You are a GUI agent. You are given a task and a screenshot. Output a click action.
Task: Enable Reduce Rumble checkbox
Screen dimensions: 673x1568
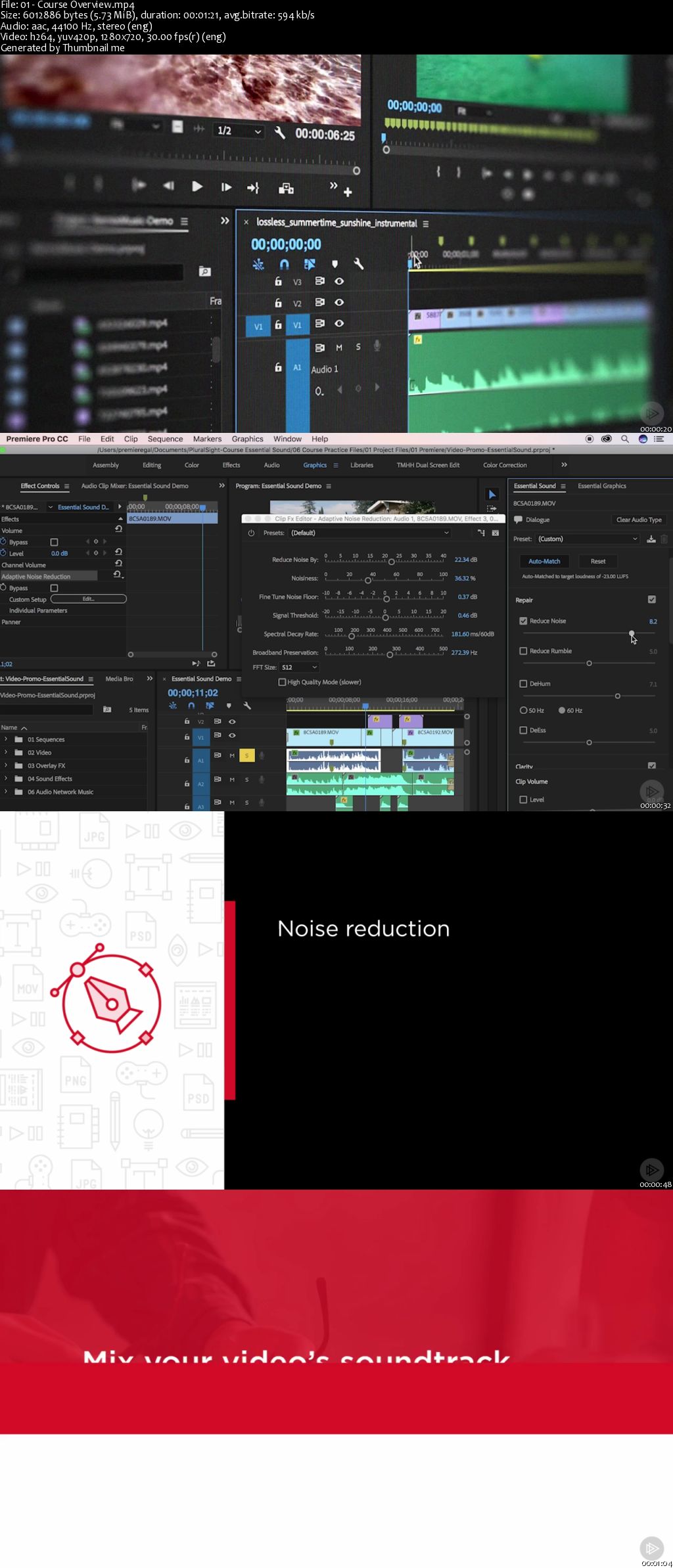pos(523,651)
